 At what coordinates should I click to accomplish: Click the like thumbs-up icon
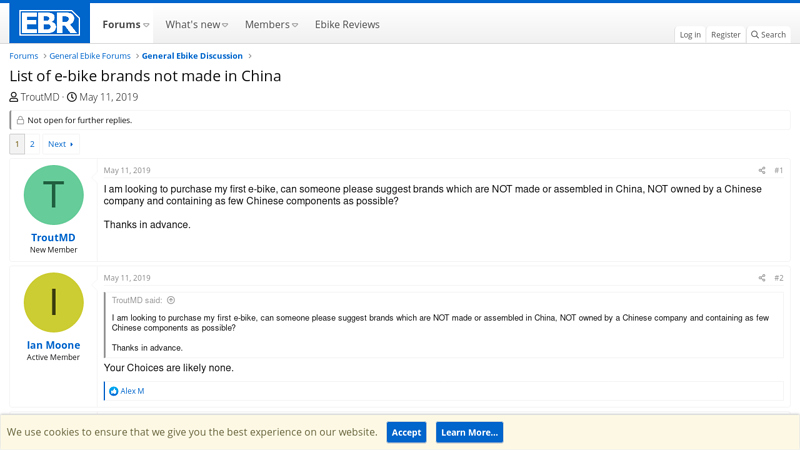(x=114, y=391)
